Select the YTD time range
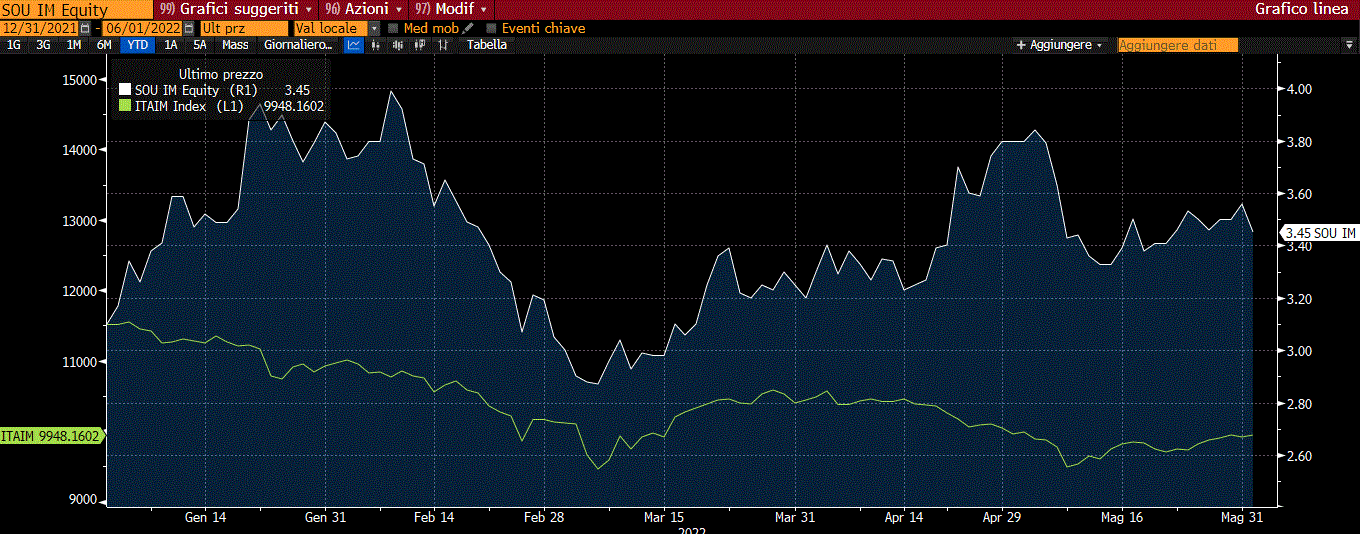The width and height of the screenshot is (1360, 534). click(x=136, y=45)
